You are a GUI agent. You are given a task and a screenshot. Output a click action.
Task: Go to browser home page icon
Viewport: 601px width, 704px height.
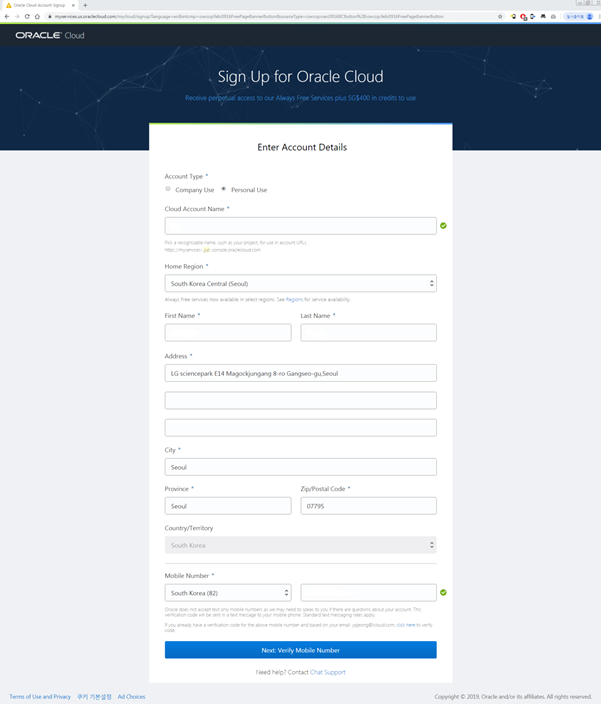[x=37, y=17]
